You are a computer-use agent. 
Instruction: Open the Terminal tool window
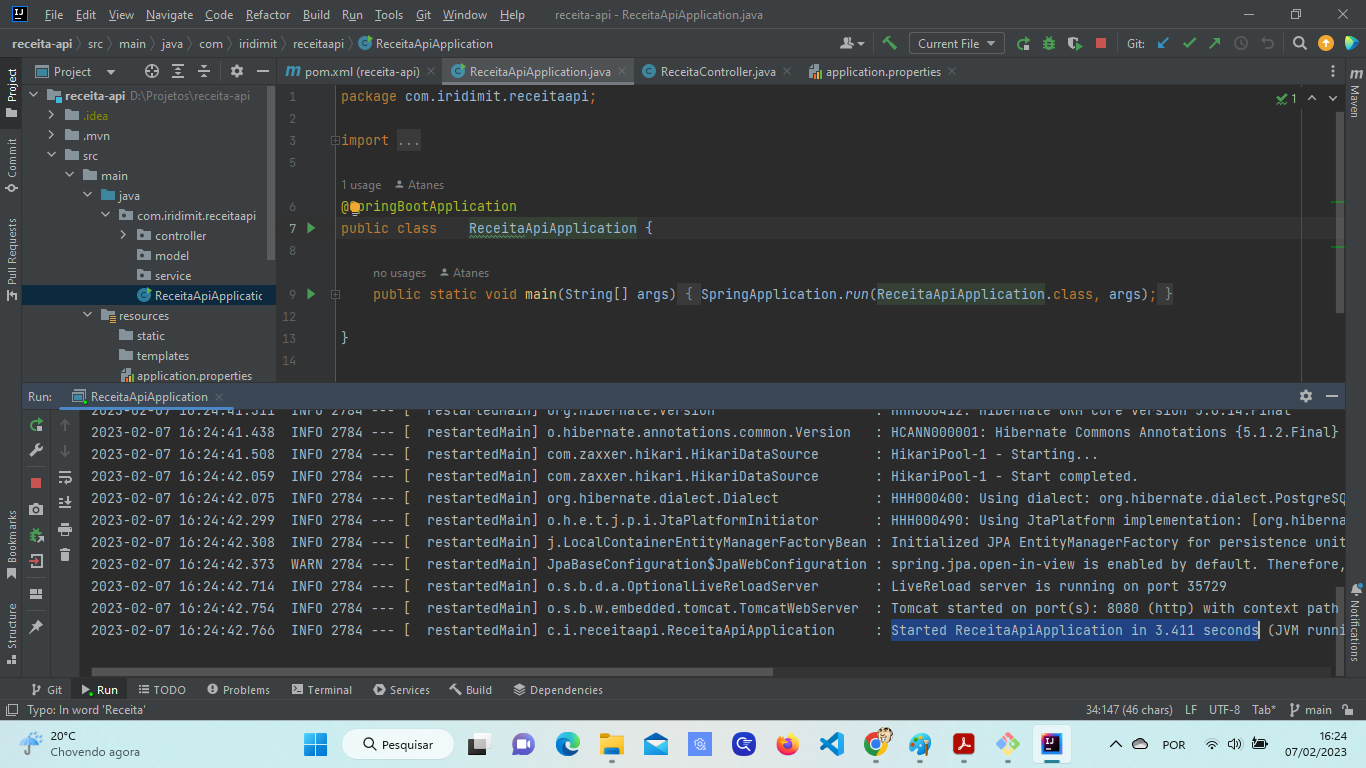pyautogui.click(x=321, y=689)
